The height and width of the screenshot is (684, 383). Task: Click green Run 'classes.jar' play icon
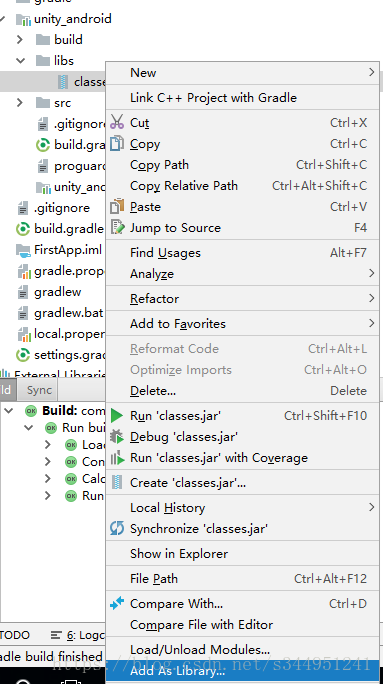click(117, 416)
